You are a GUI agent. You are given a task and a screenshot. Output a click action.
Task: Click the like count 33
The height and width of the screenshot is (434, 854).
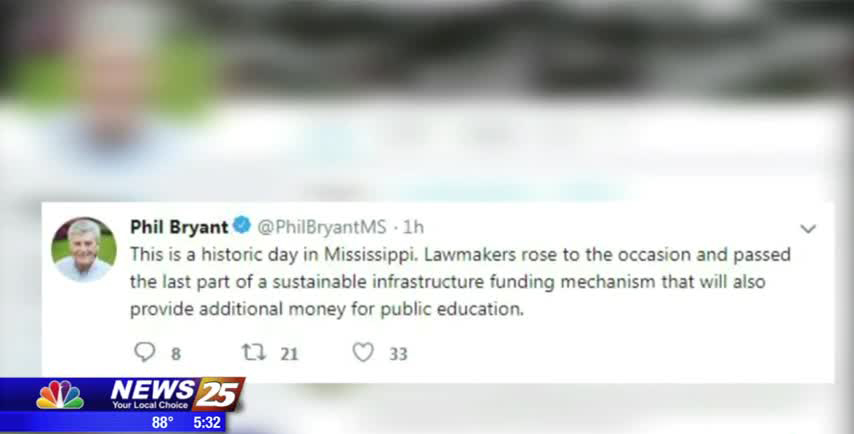[x=398, y=354]
